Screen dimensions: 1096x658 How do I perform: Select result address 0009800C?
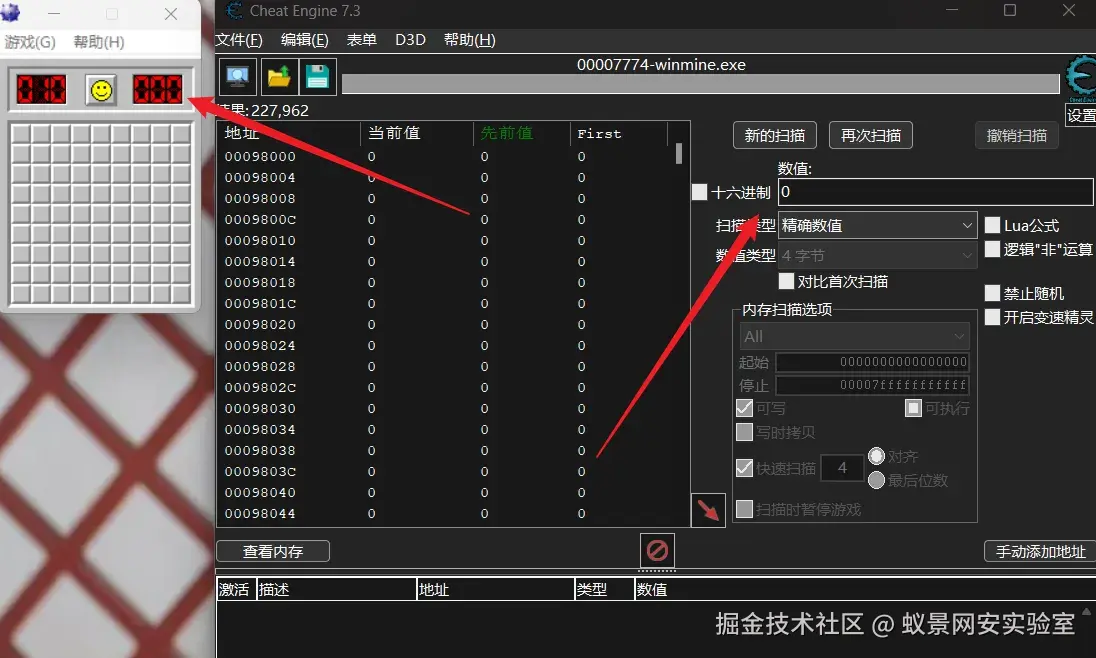[x=260, y=220]
